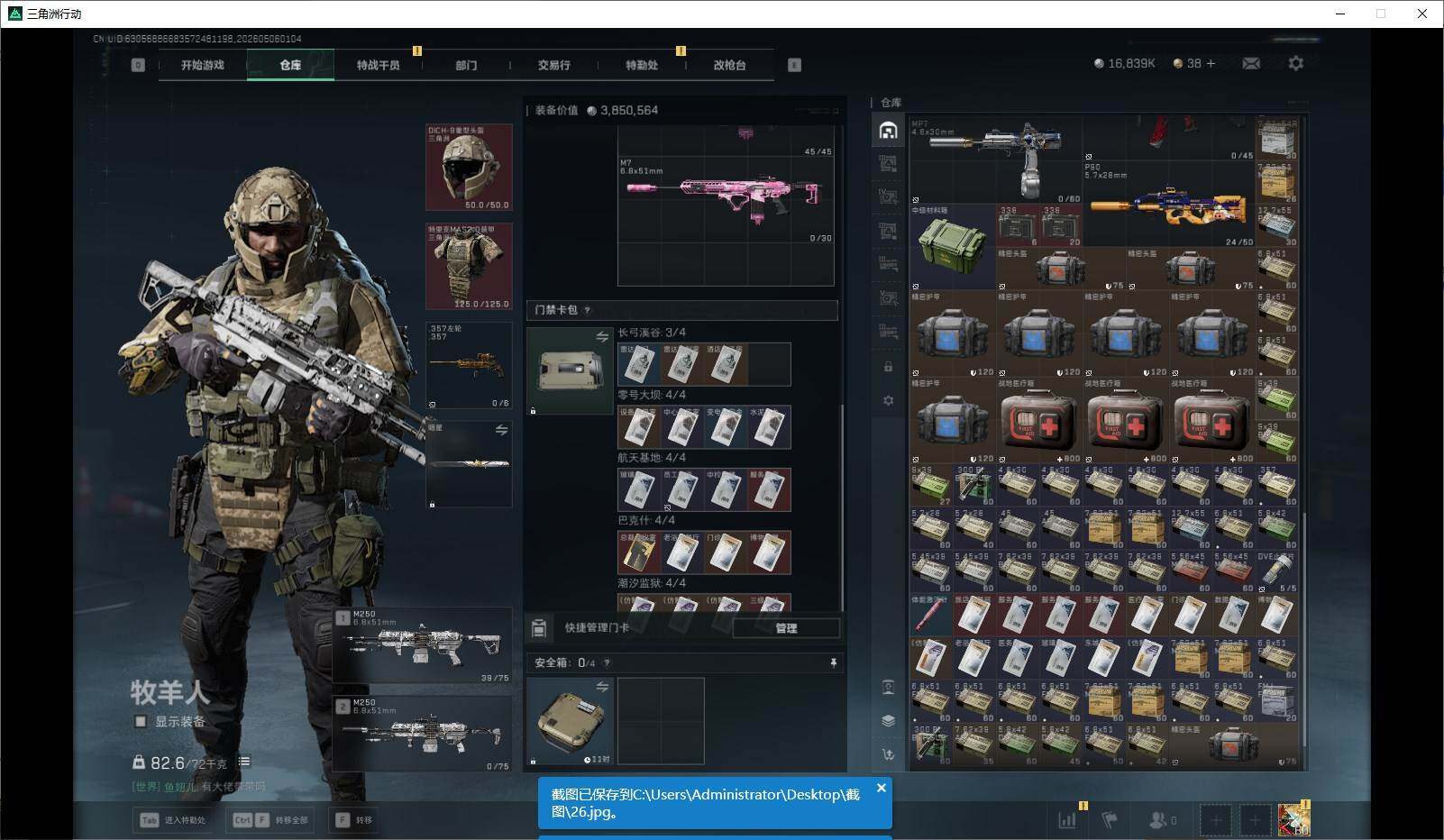Image resolution: width=1444 pixels, height=840 pixels.
Task: Click the green 中级材料箱 crate
Action: pyautogui.click(x=953, y=247)
